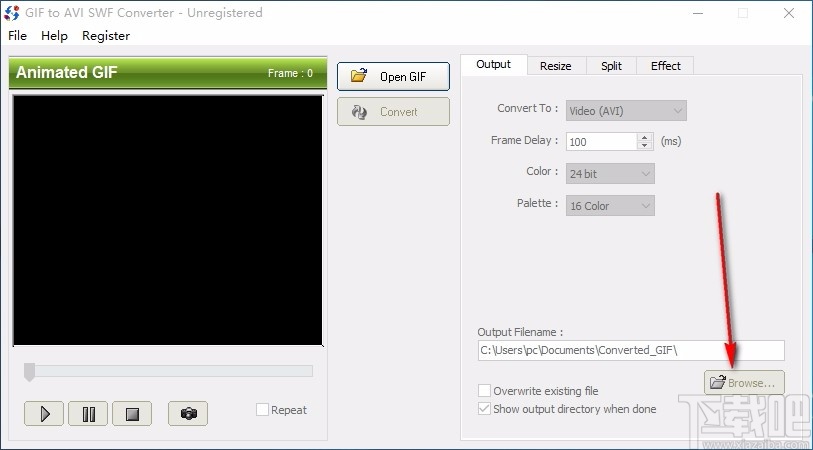Click the Convert button
813x450 pixels.
394,111
